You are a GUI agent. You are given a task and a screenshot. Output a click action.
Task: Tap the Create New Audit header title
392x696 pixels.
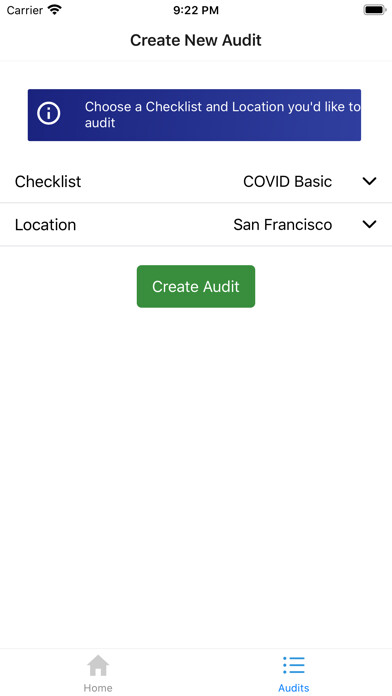point(196,40)
